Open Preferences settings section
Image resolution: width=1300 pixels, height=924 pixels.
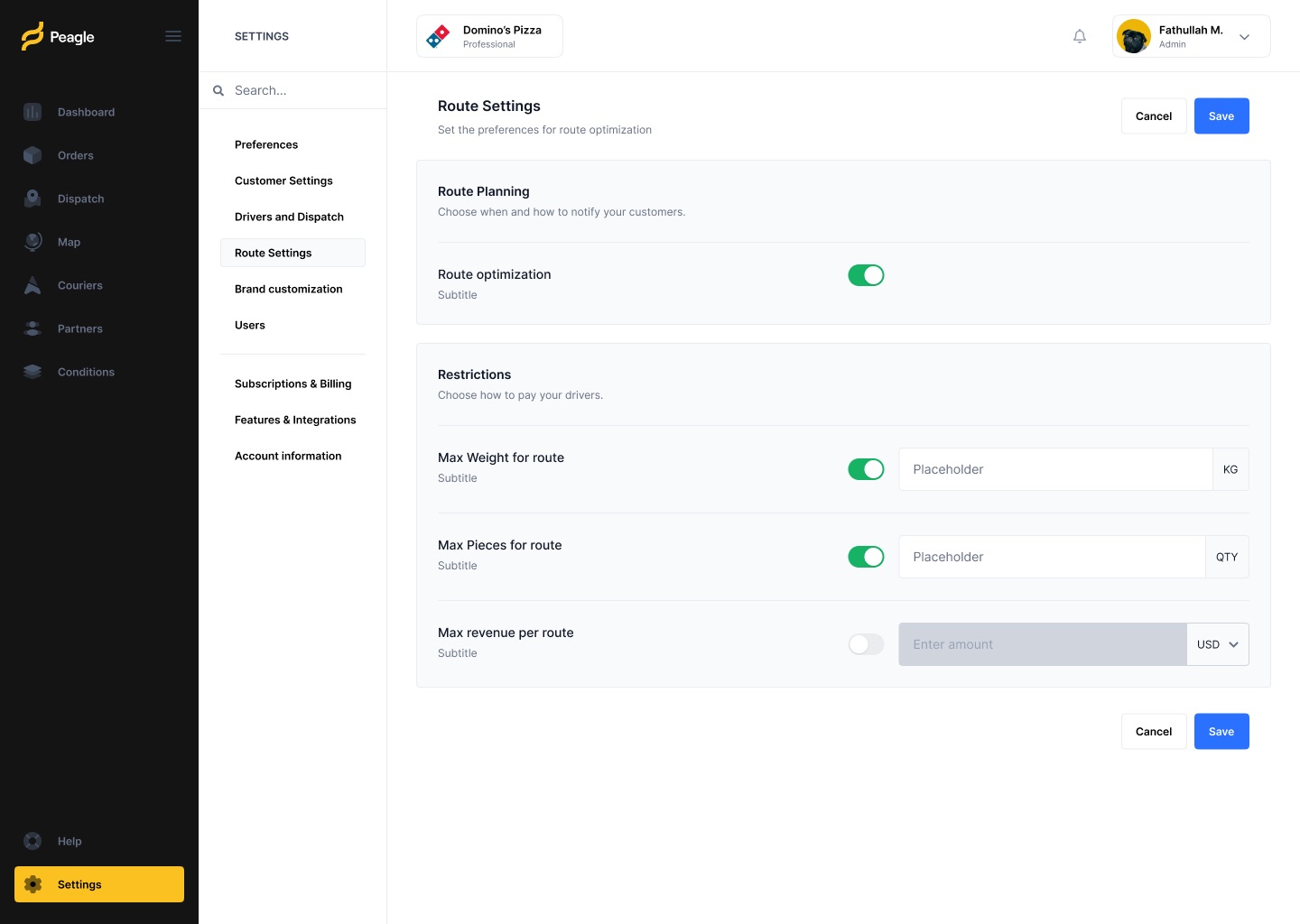click(x=266, y=144)
